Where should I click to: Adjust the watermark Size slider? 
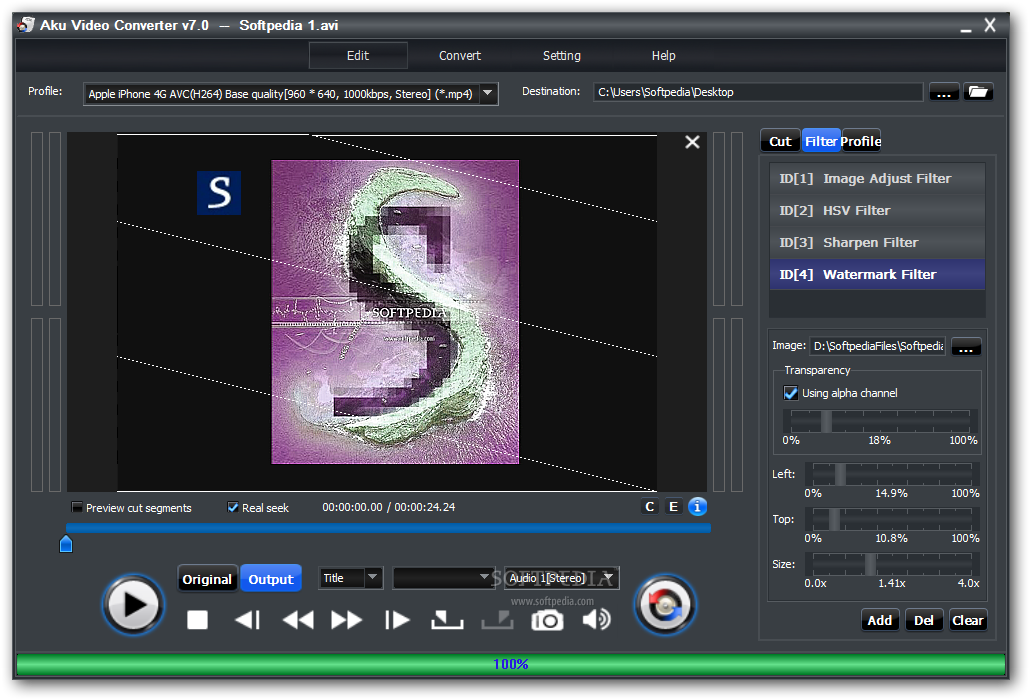(892, 565)
